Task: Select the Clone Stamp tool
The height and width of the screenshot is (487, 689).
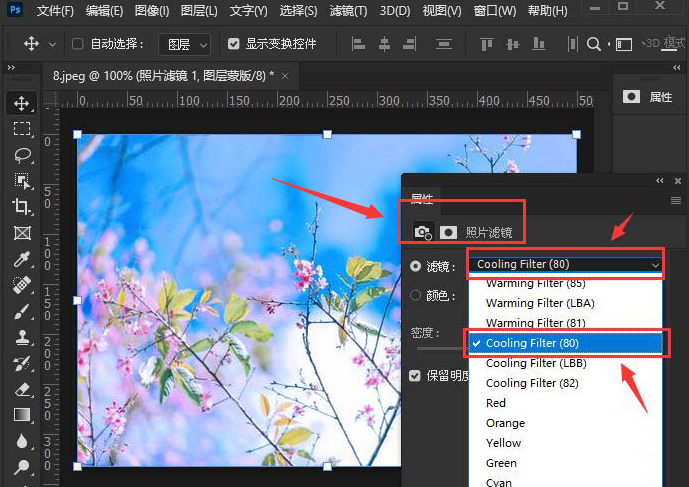Action: [x=22, y=338]
